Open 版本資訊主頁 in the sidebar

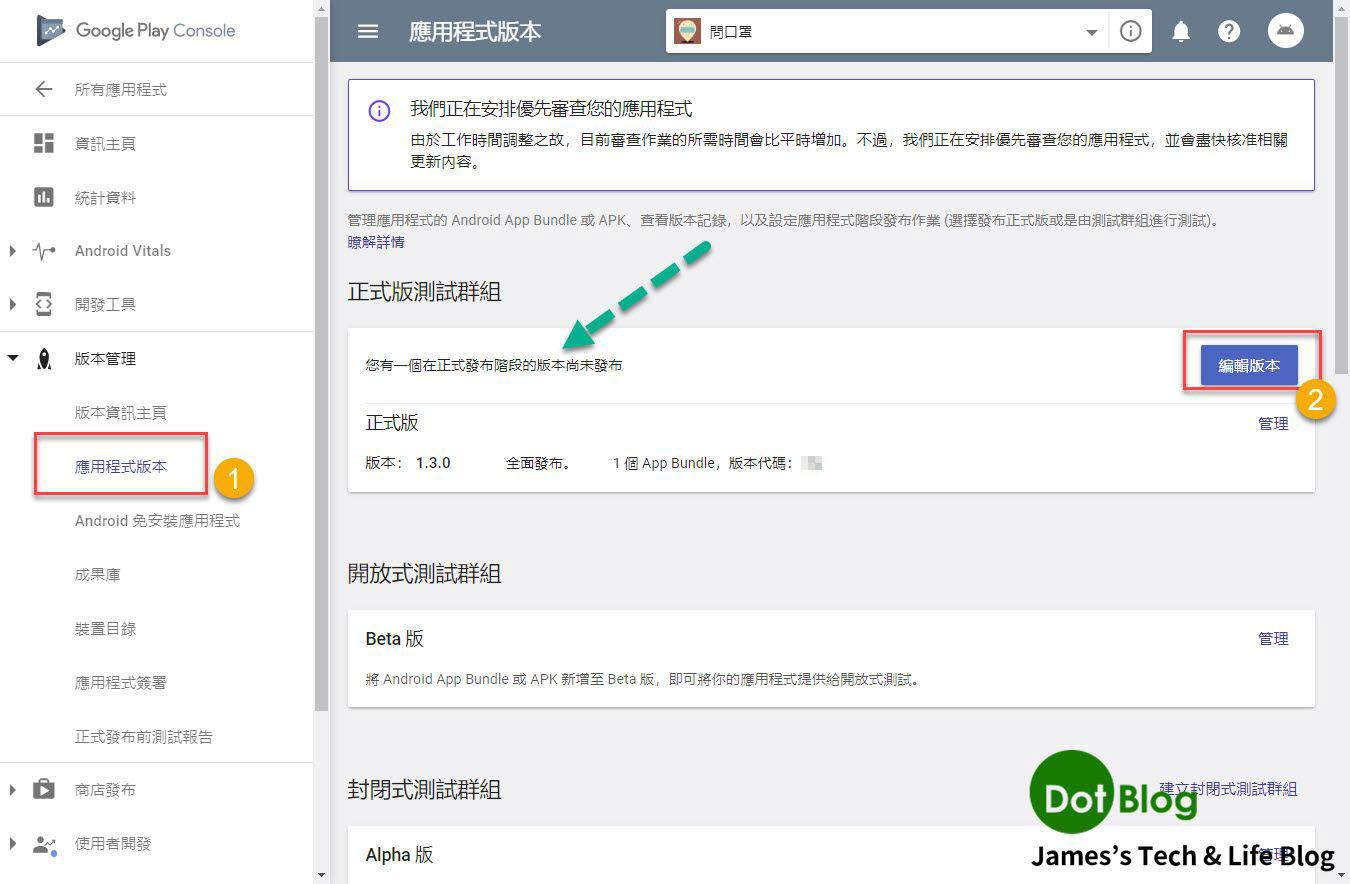[x=121, y=412]
